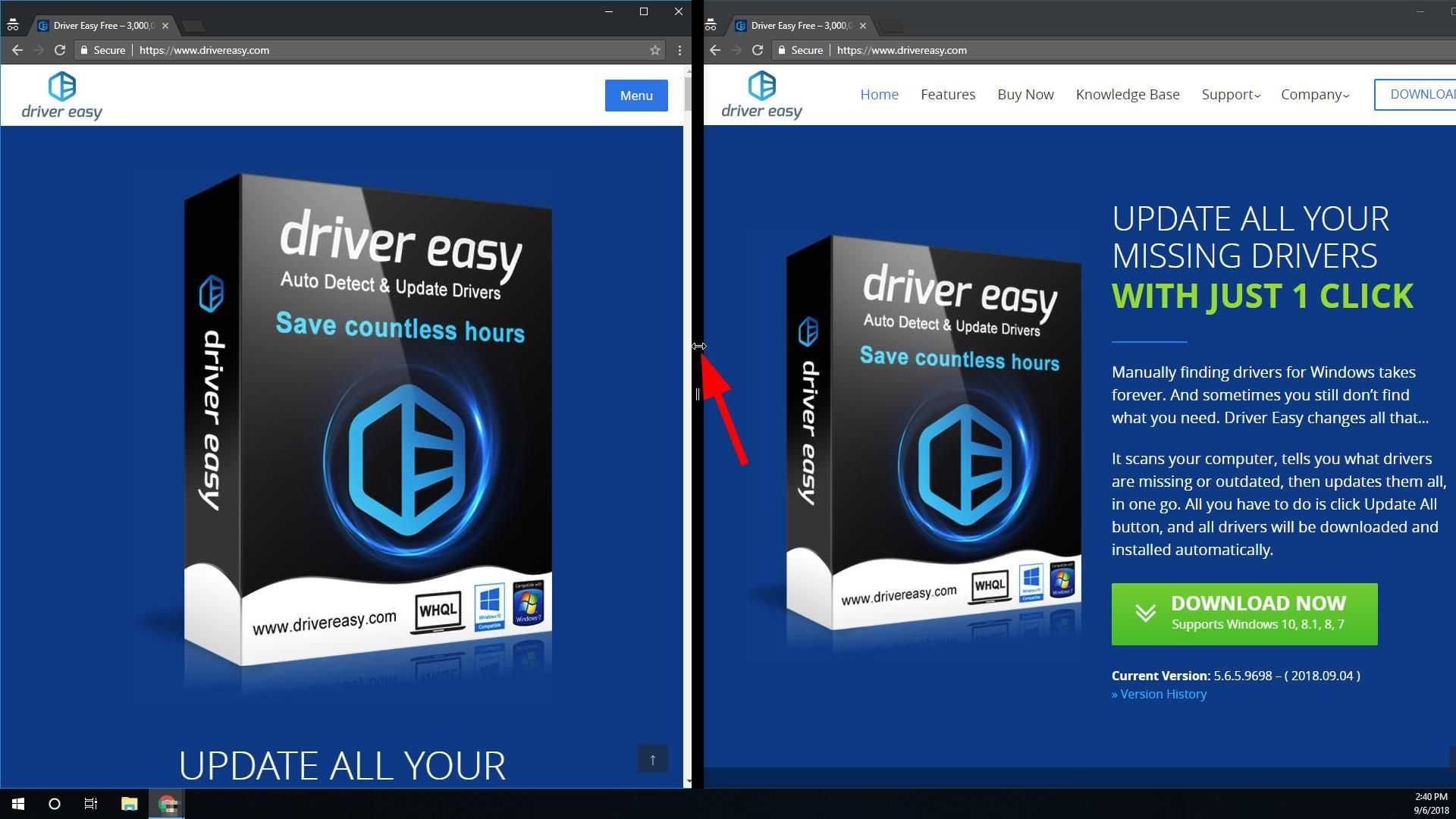1456x819 pixels.
Task: Click the left window's address bar URL
Action: (x=204, y=50)
